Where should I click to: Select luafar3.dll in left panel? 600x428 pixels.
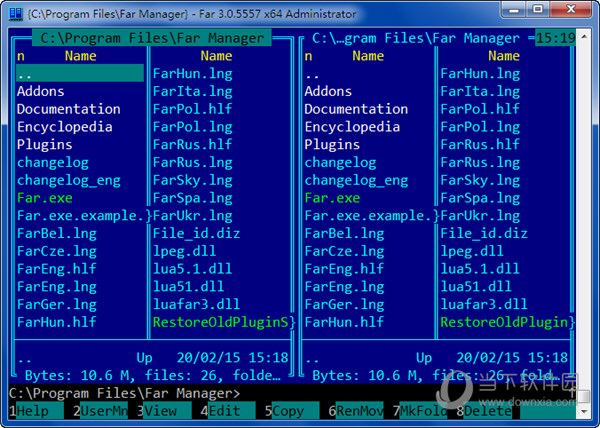pyautogui.click(x=196, y=304)
